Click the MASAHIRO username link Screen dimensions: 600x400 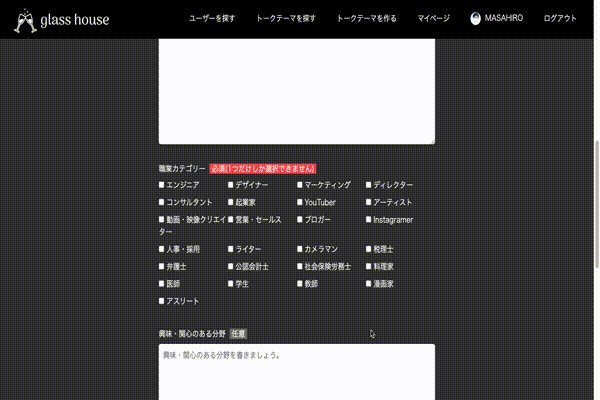point(504,18)
